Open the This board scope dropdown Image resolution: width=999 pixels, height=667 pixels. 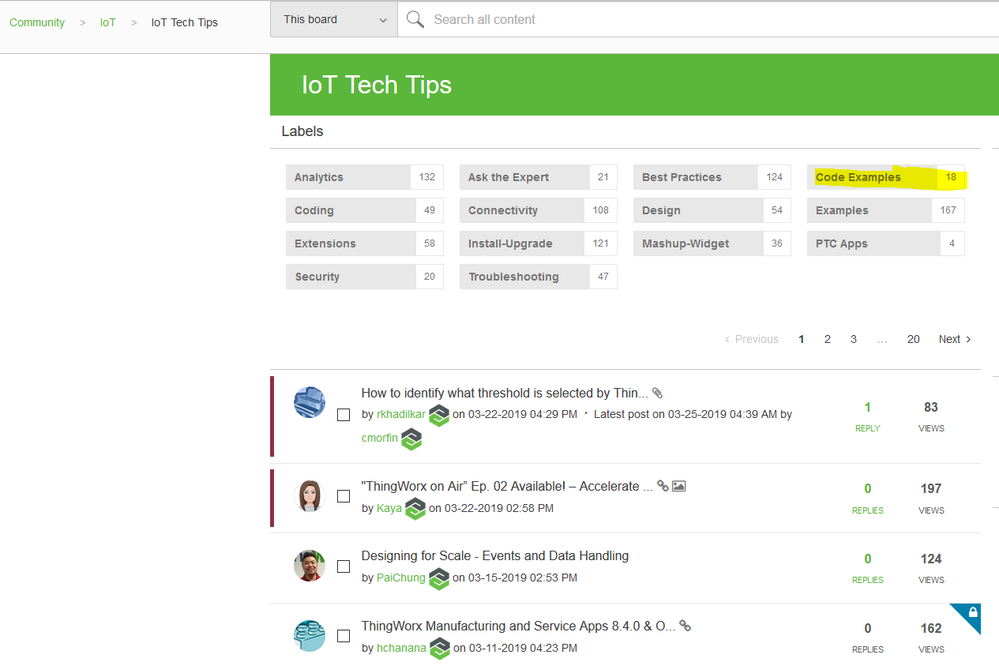tap(334, 20)
